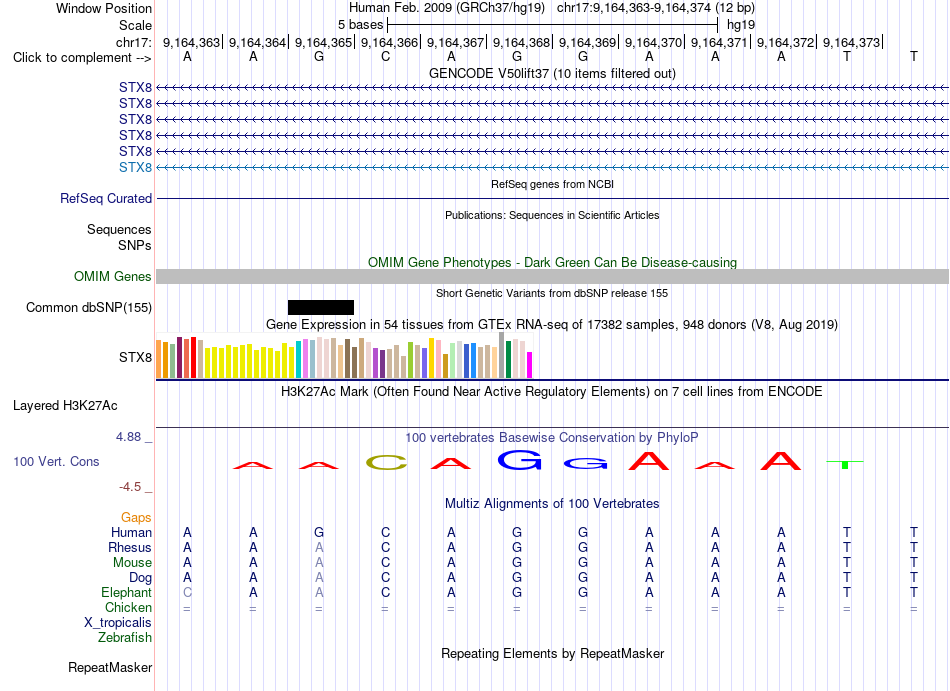Click the OMIM Genes label
Screen dimensions: 950x691
pos(112,277)
